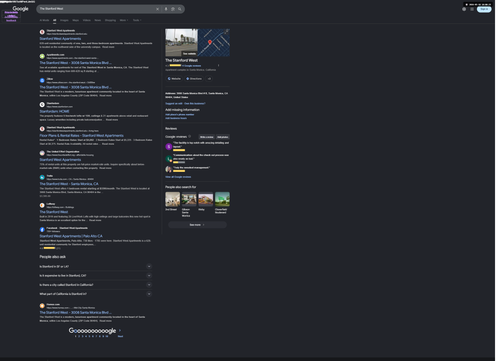
Task: Open first result titled Stanford West Apartments
Action: pos(60,39)
